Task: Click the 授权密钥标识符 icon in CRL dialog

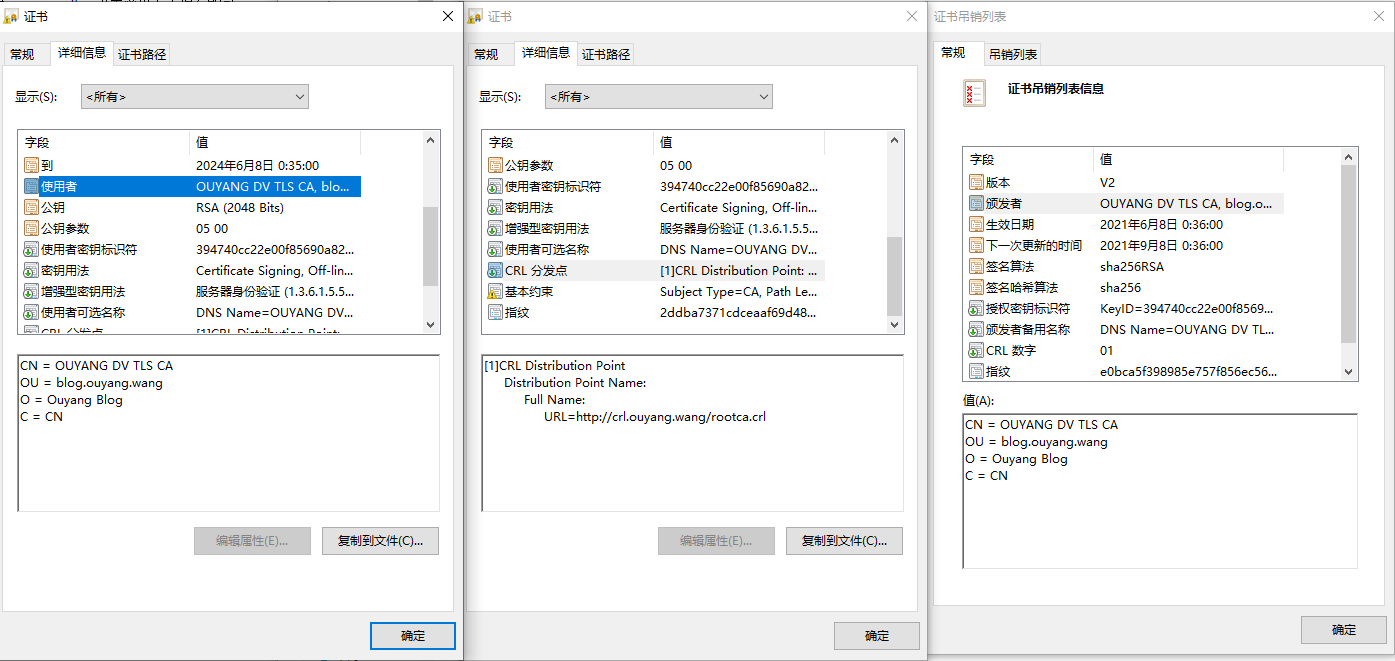Action: [x=977, y=309]
